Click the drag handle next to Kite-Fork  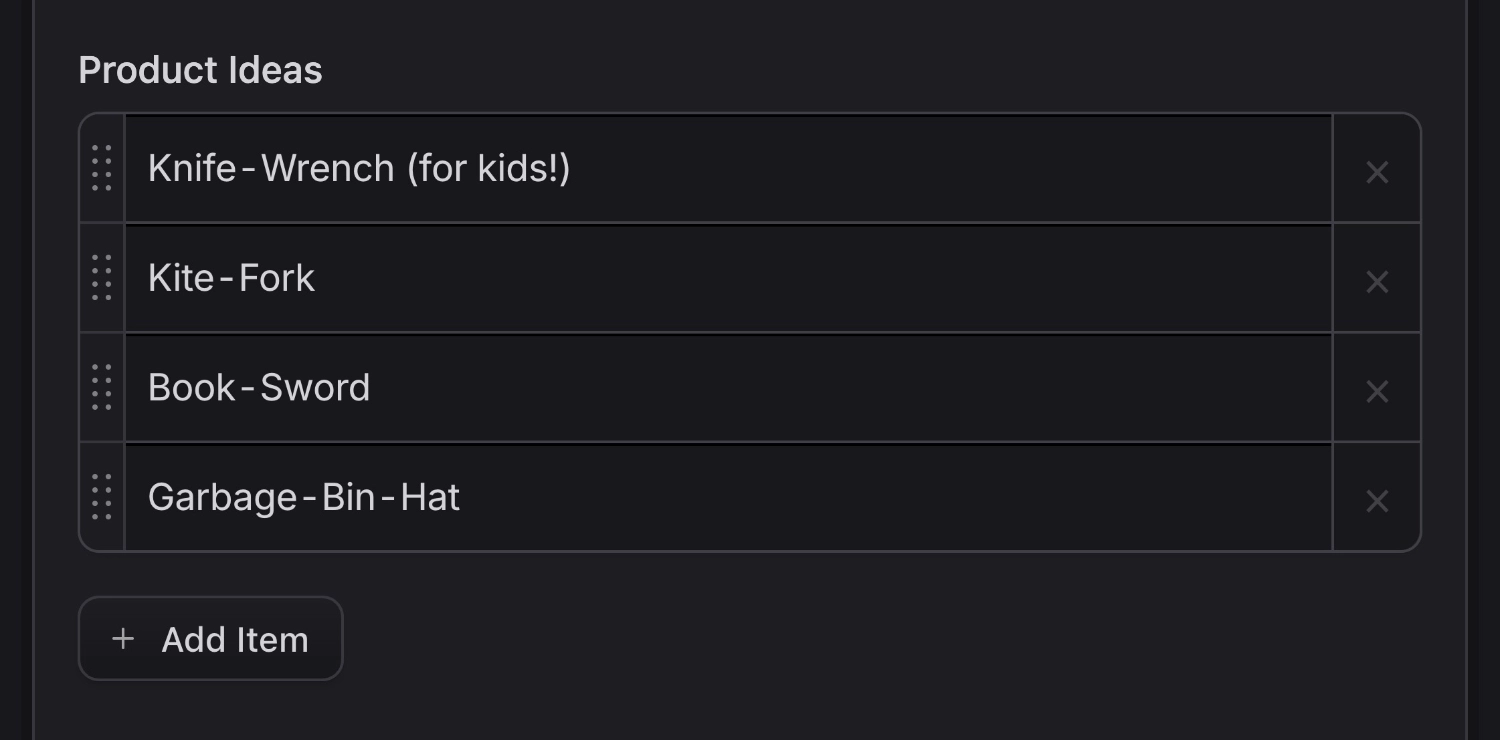pyautogui.click(x=100, y=280)
